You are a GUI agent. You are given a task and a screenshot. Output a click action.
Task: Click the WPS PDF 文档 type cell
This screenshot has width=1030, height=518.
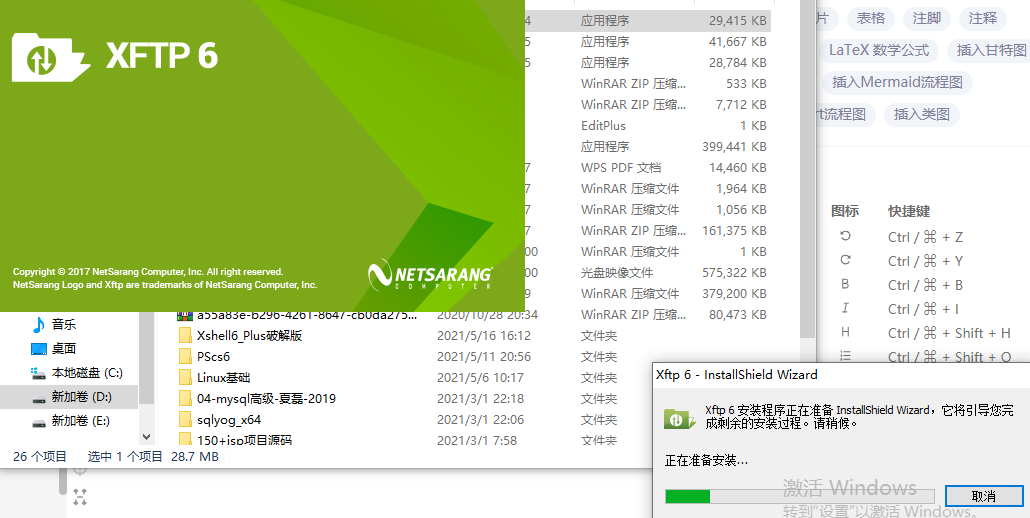621,167
